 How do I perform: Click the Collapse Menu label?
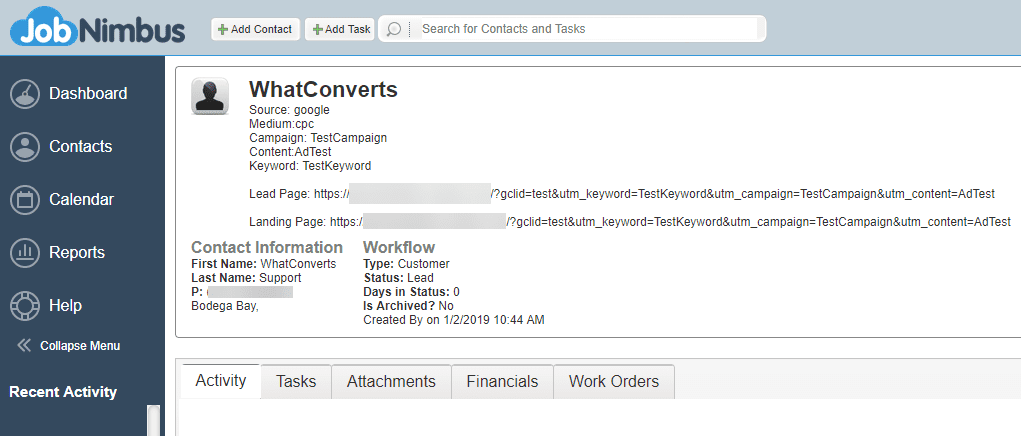[79, 346]
